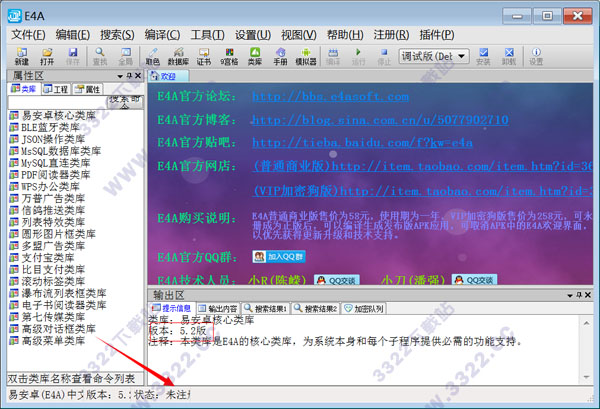Open the 编辑(E) menu

(73, 35)
